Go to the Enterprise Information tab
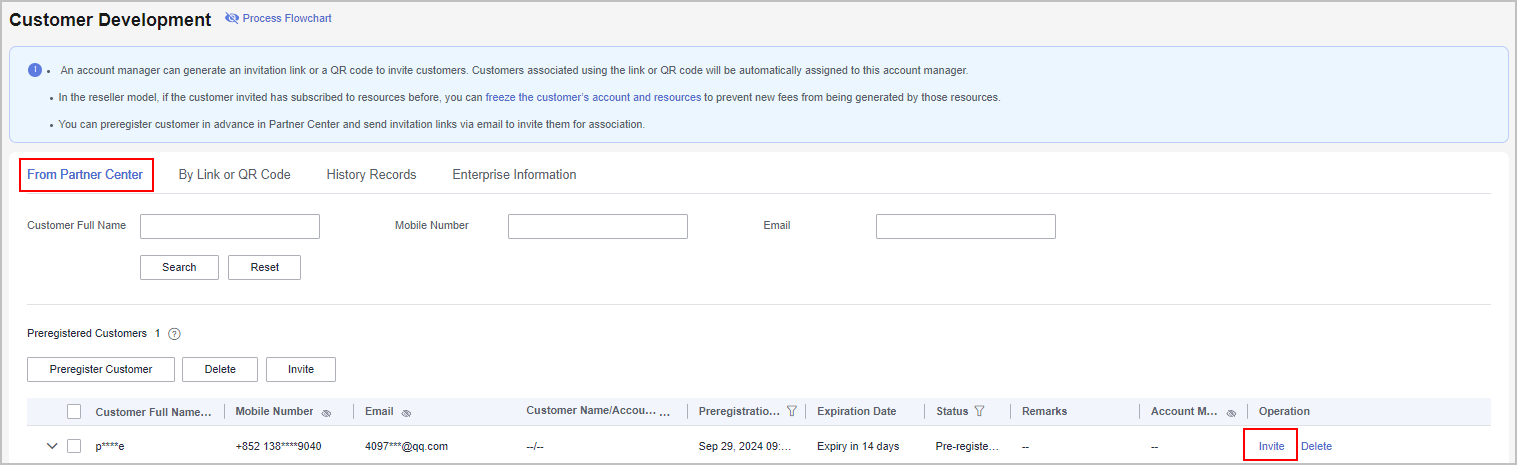 tap(514, 175)
